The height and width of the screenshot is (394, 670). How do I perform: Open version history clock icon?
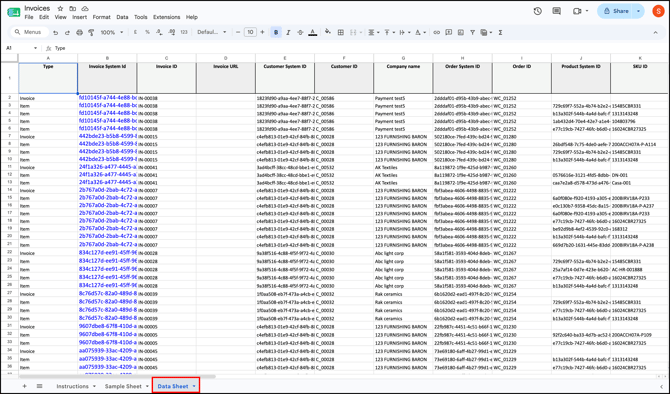pyautogui.click(x=538, y=11)
